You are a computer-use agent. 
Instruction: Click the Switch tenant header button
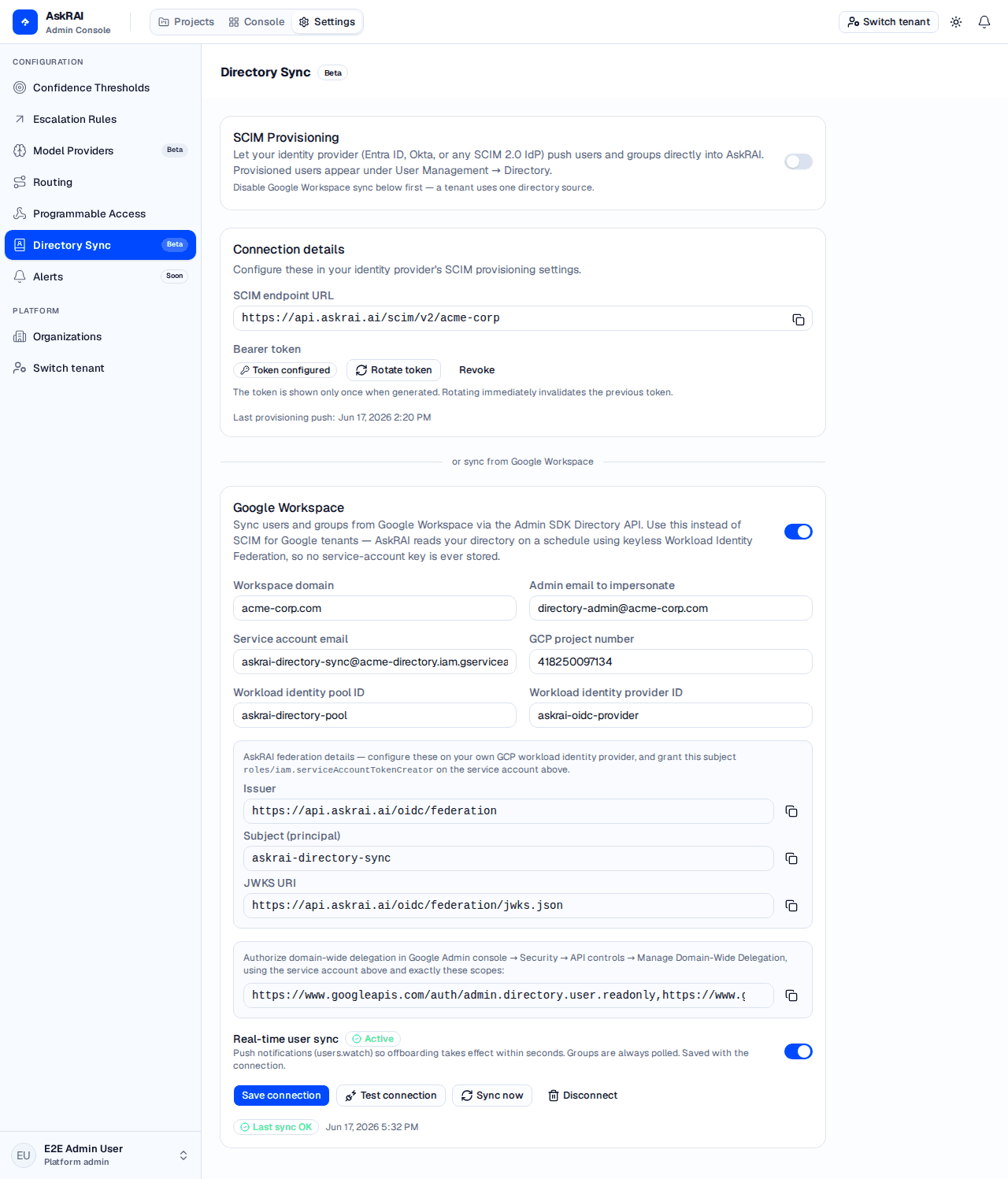click(x=888, y=22)
